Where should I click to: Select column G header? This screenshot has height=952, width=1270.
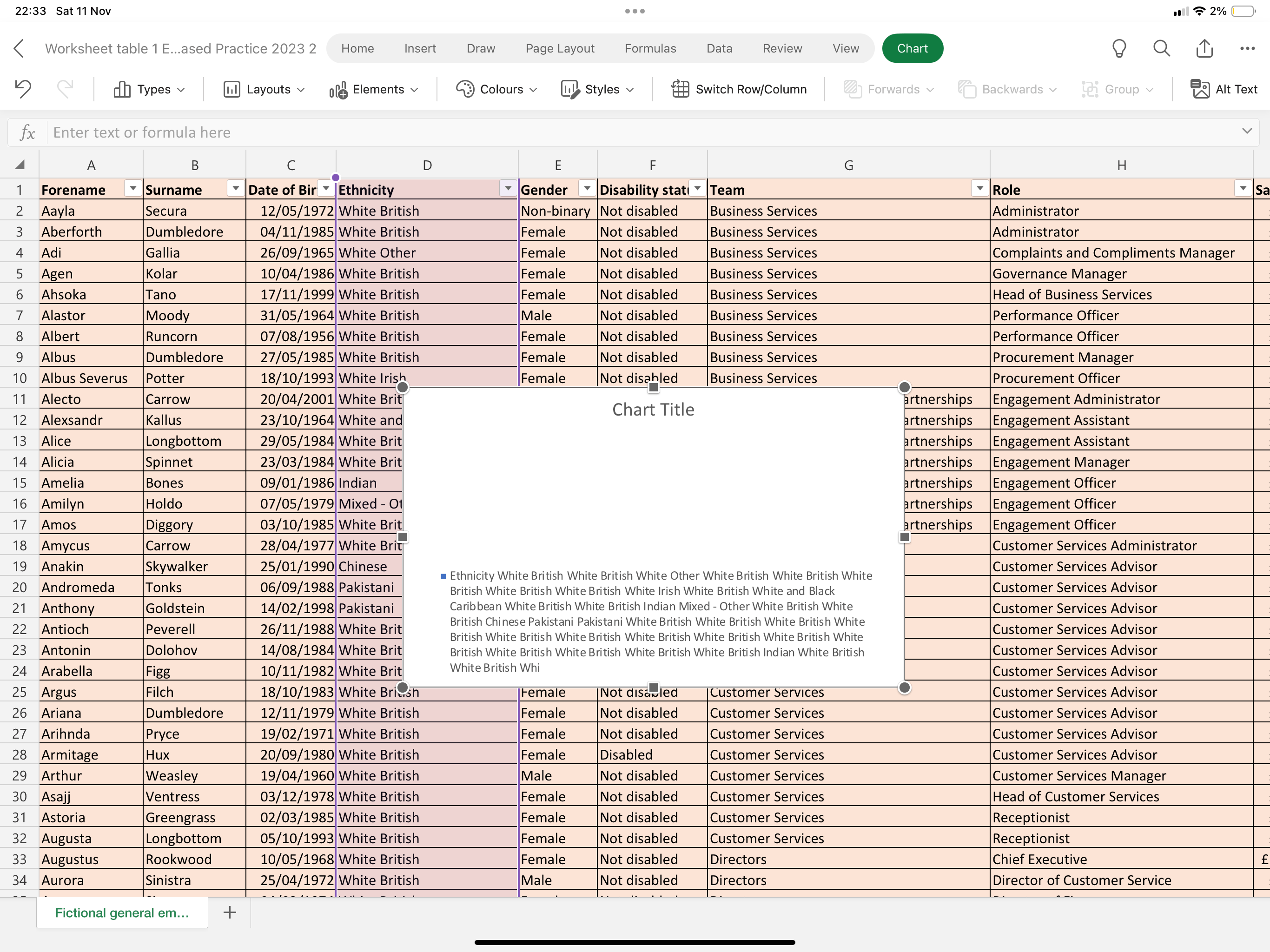pos(848,165)
